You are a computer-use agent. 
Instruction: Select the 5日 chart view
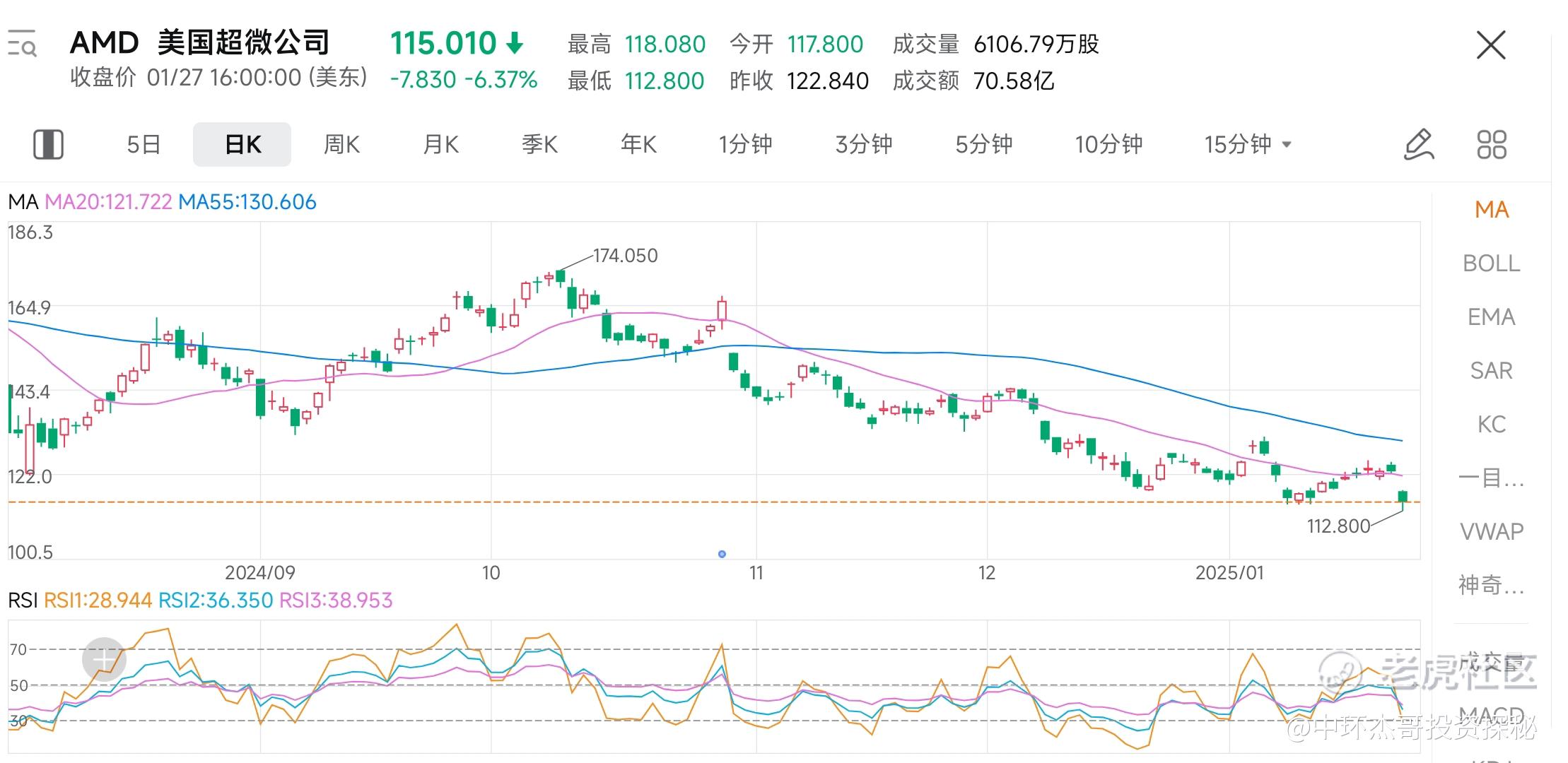144,144
